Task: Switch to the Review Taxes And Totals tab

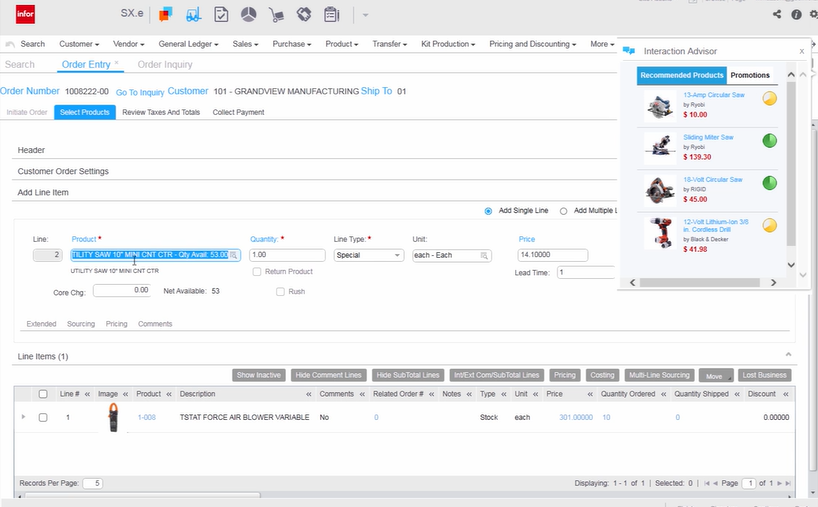Action: click(x=161, y=112)
